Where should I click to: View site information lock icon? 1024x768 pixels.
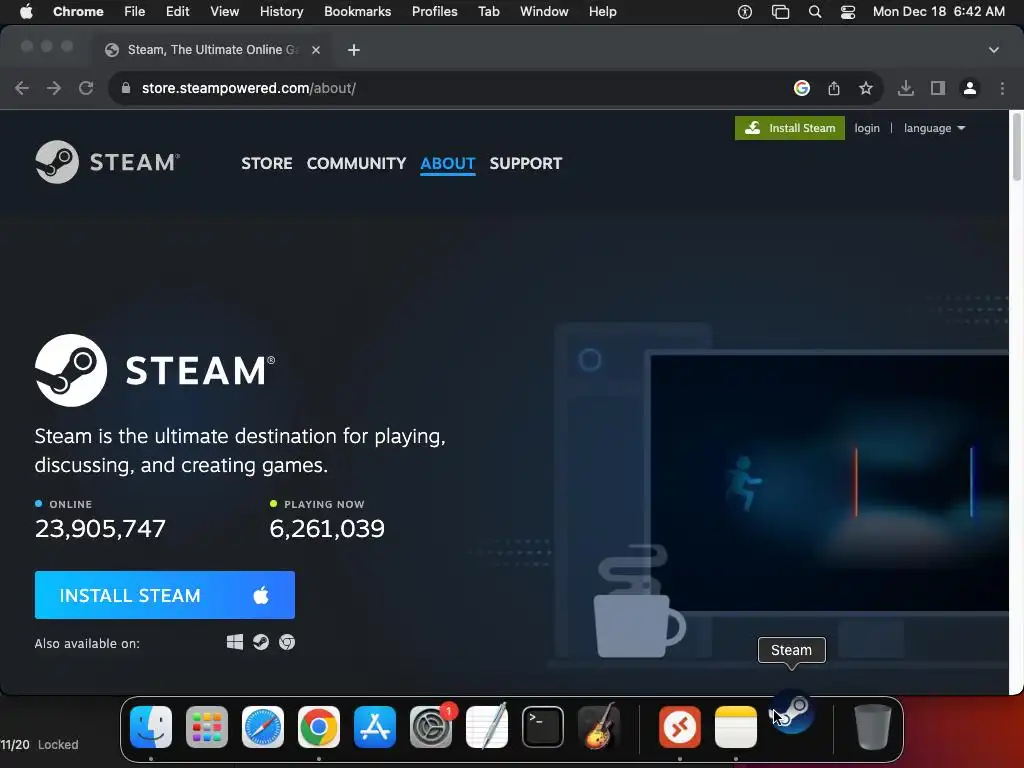pos(126,88)
